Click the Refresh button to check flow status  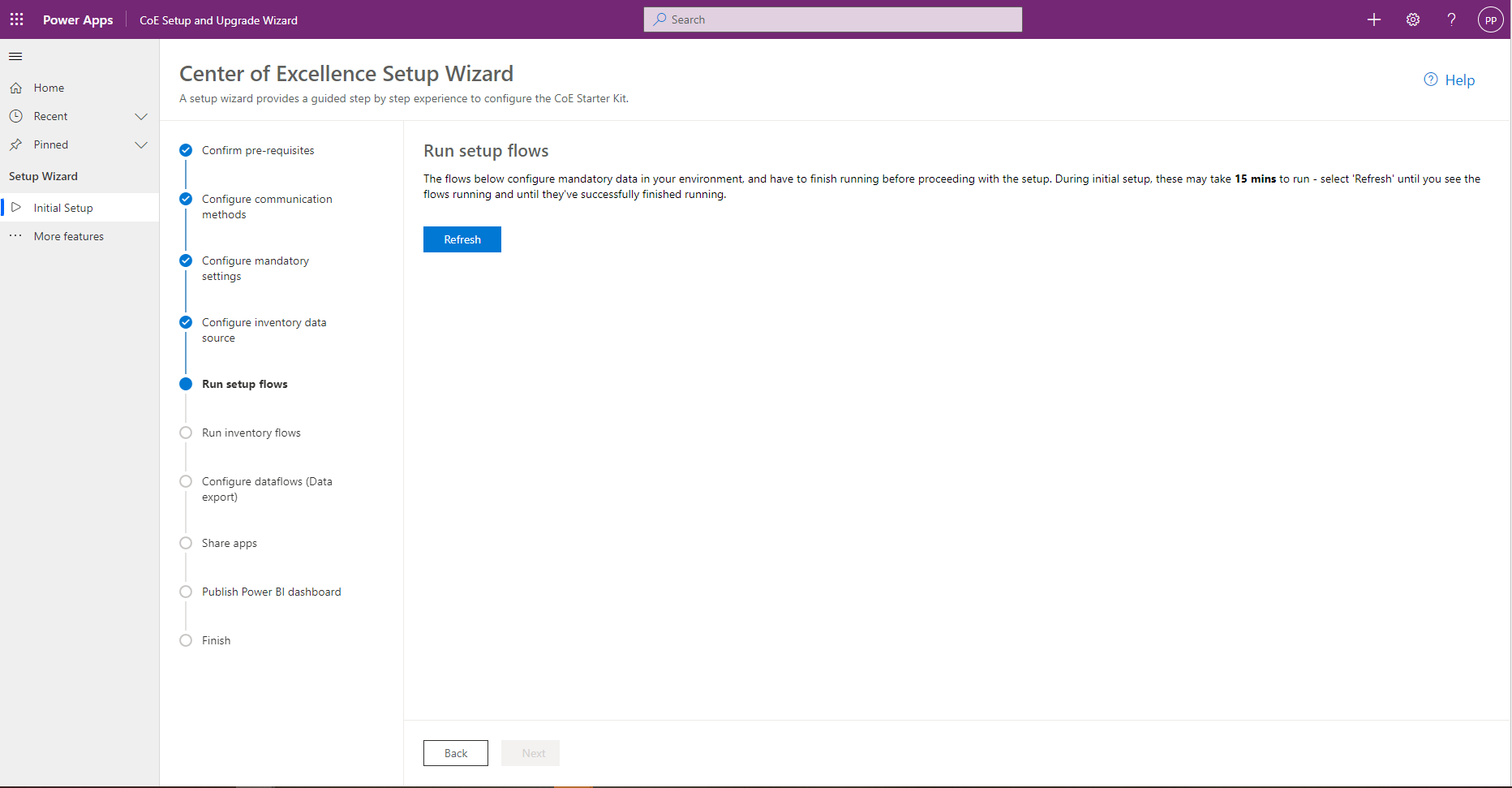point(462,239)
